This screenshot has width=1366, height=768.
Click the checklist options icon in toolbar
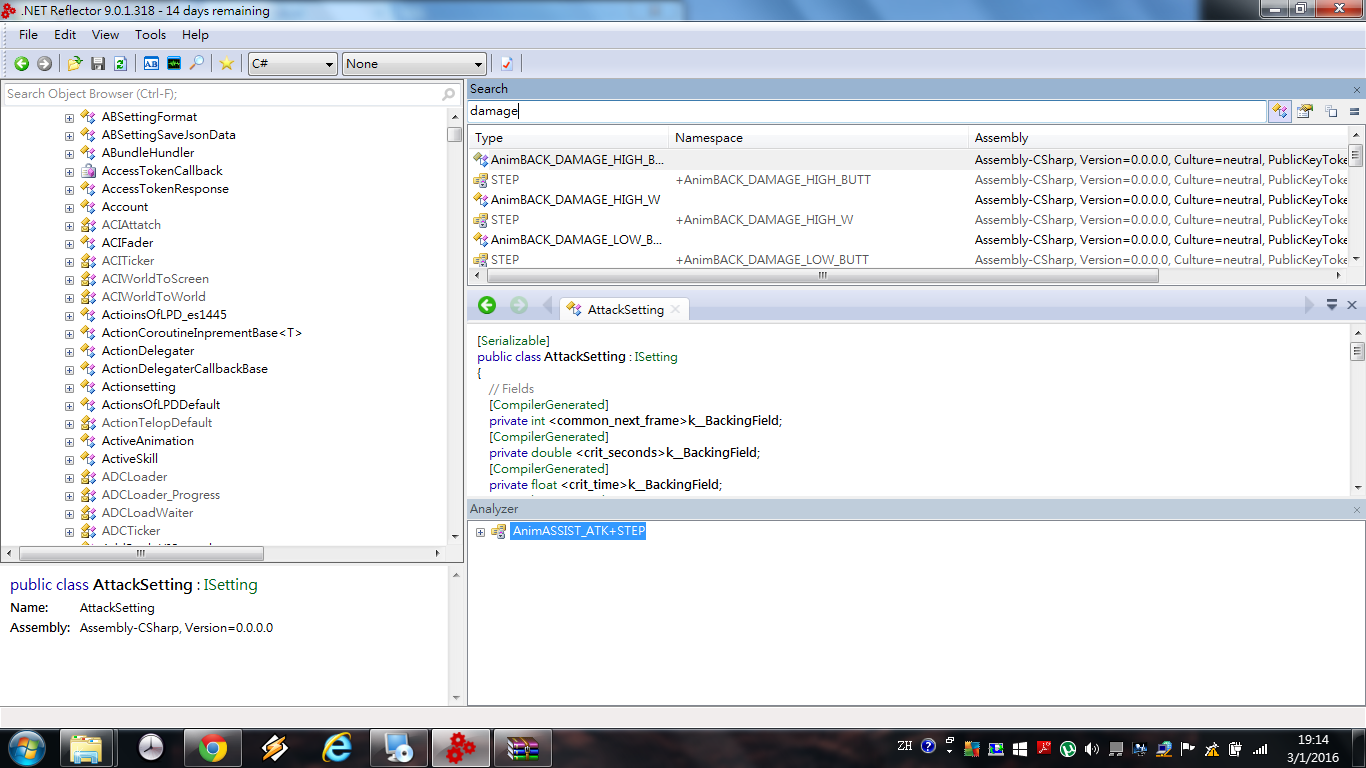(x=507, y=64)
